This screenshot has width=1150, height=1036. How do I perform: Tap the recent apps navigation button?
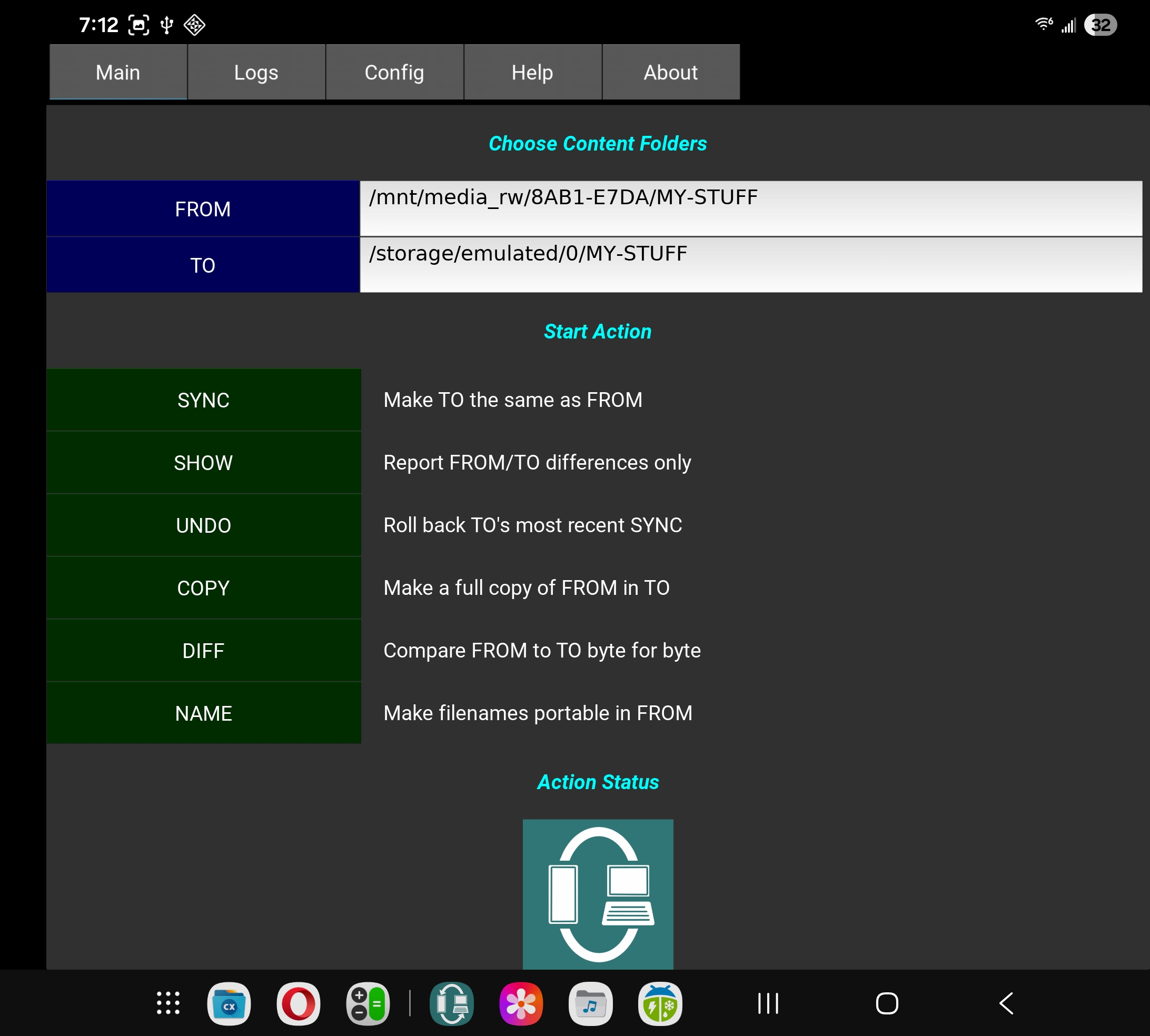click(x=768, y=1003)
